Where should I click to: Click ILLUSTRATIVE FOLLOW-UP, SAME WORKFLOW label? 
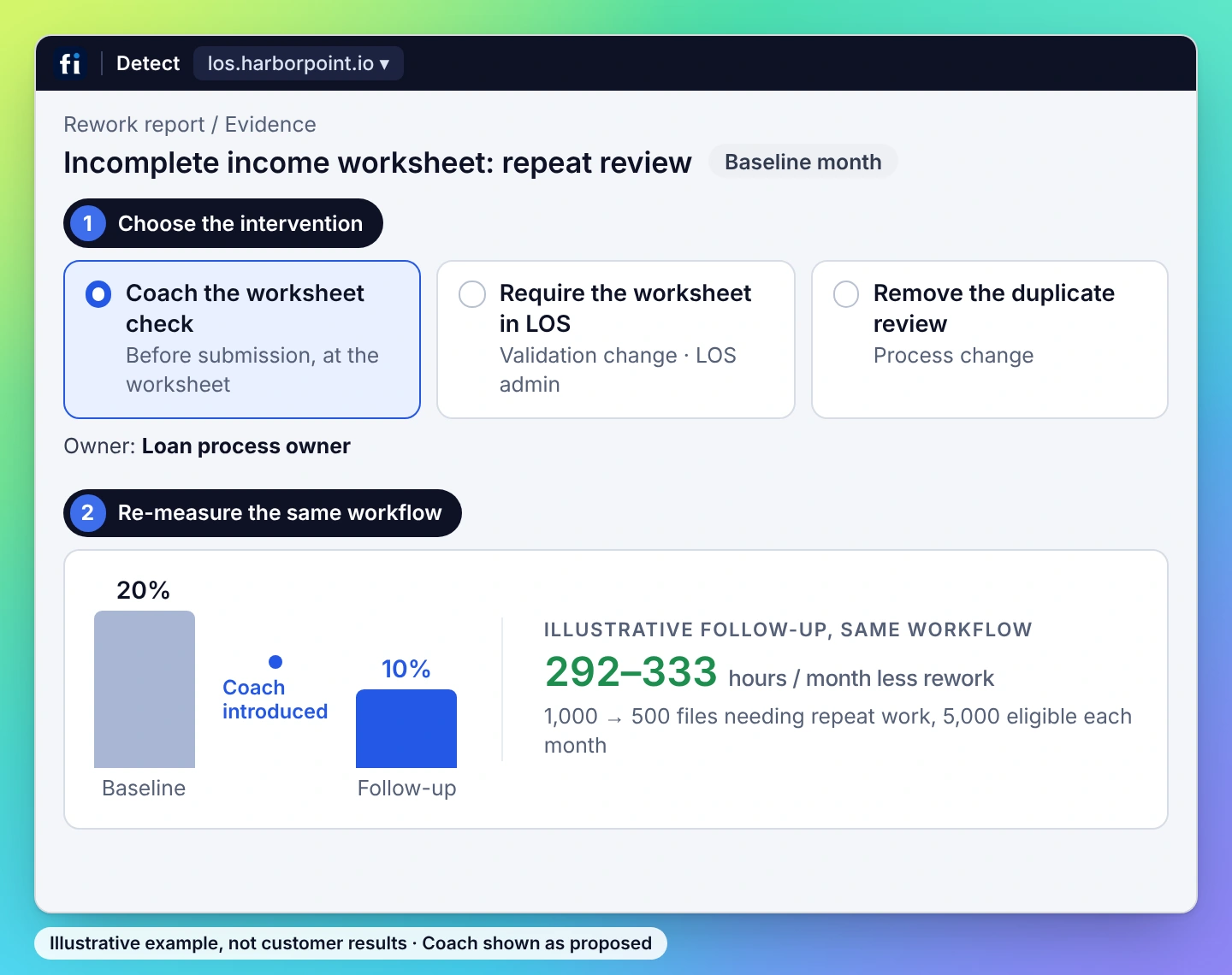click(x=788, y=630)
